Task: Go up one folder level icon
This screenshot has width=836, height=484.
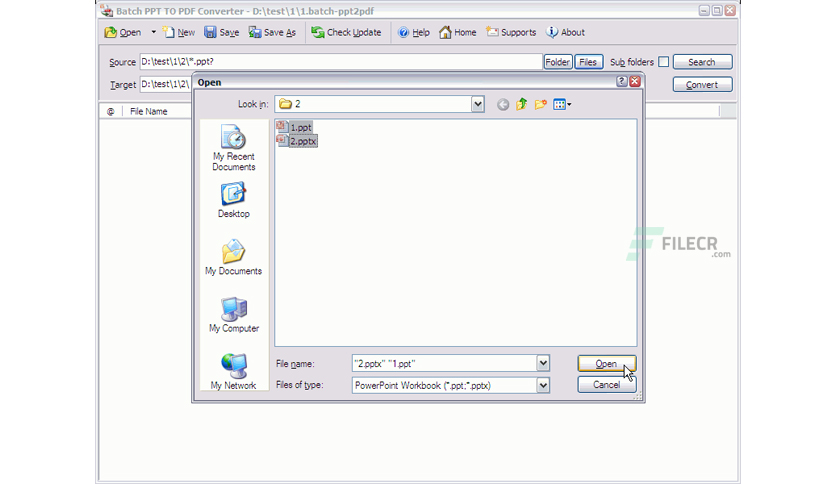Action: (521, 104)
